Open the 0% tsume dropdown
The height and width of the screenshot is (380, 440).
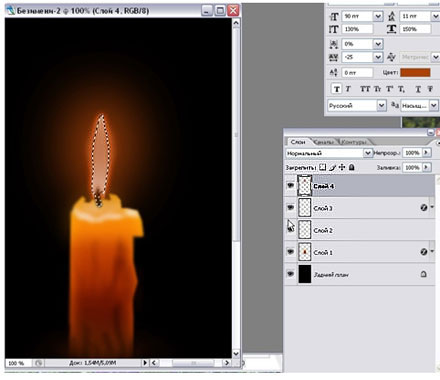(378, 44)
